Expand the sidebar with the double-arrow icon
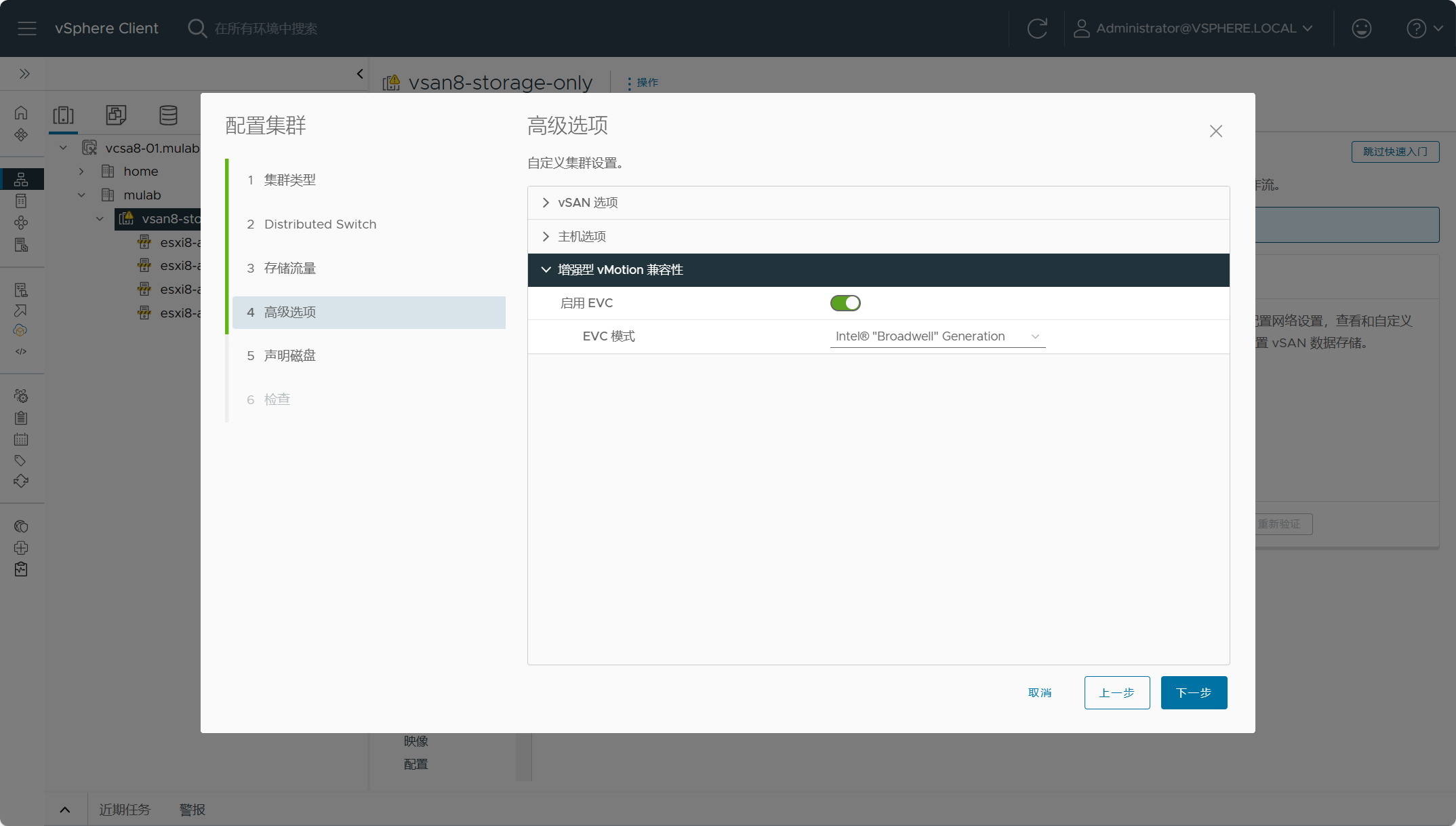This screenshot has height=826, width=1456. click(x=24, y=73)
